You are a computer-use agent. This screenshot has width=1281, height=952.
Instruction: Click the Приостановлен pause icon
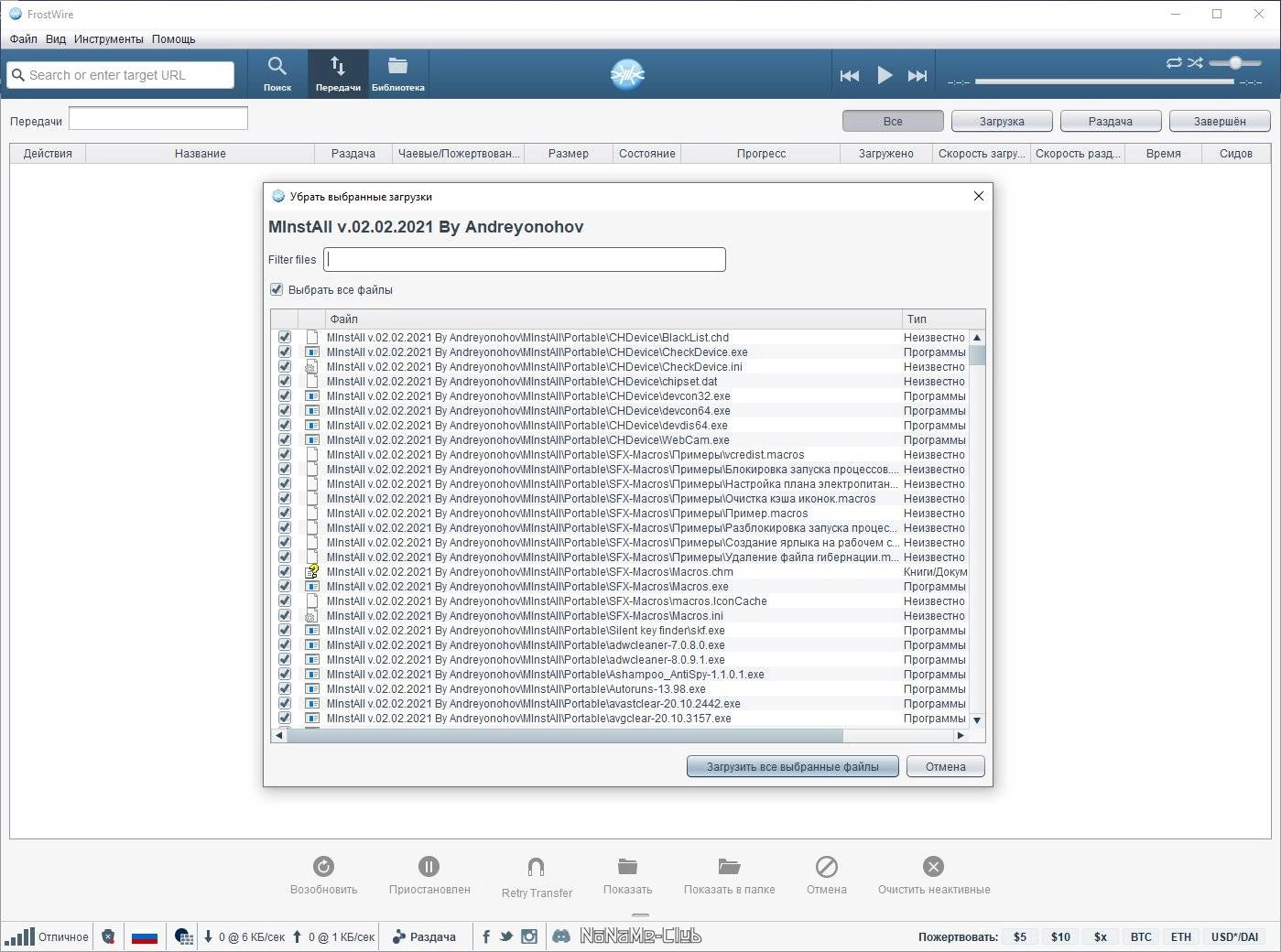(429, 866)
